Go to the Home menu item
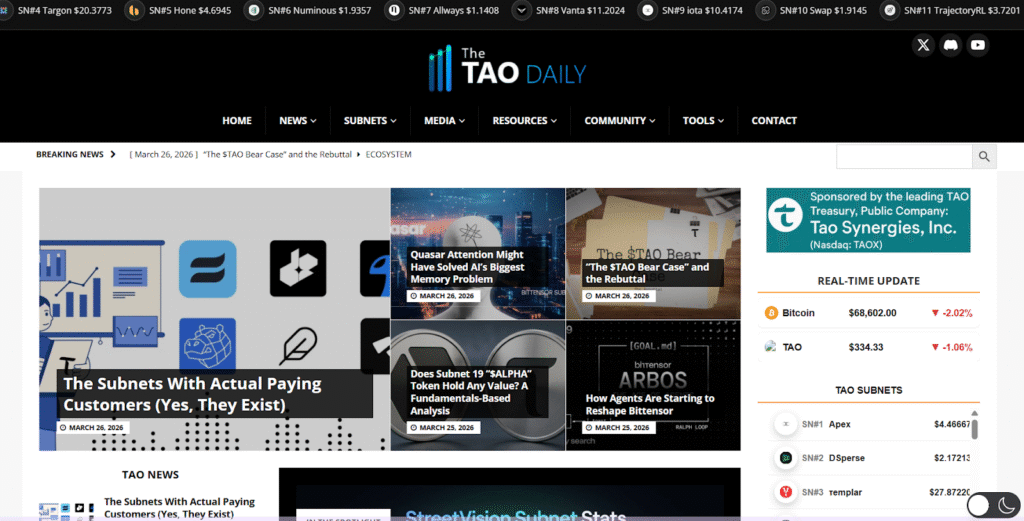Viewport: 1024px width, 521px height. point(237,121)
